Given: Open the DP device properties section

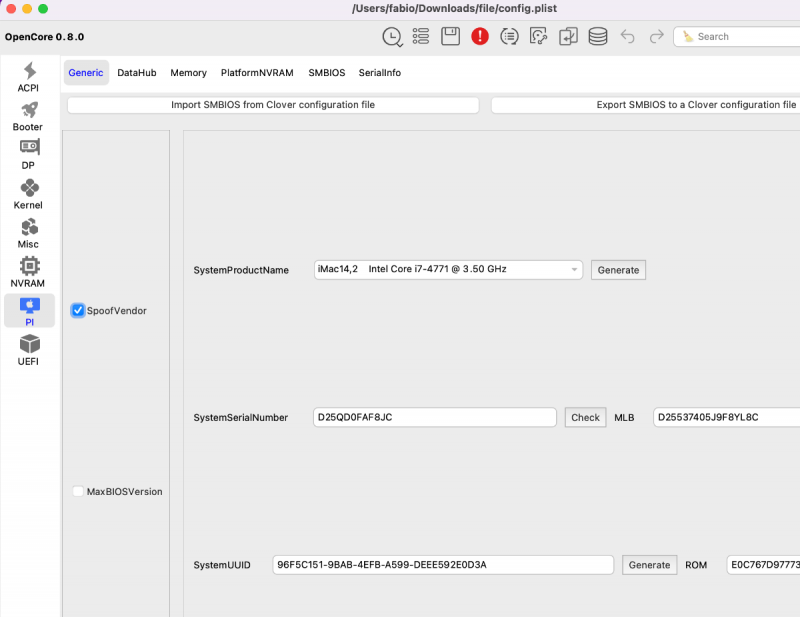Looking at the screenshot, I should 28,155.
